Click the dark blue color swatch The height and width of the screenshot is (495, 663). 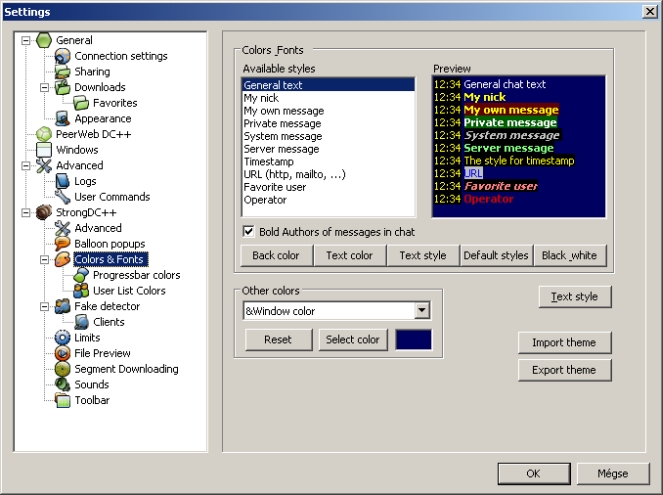414,340
